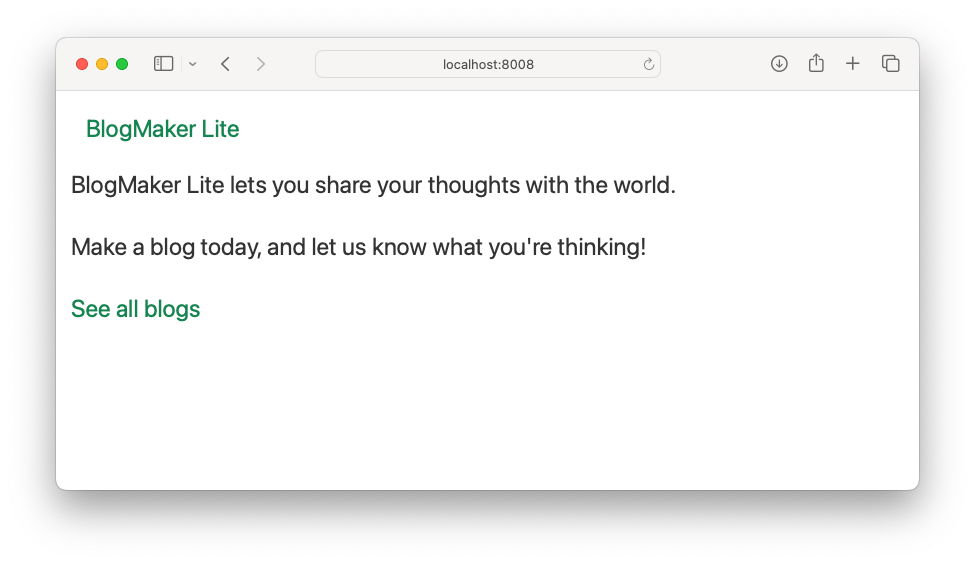Show tab overview icon
This screenshot has height=564, width=975.
[x=890, y=63]
